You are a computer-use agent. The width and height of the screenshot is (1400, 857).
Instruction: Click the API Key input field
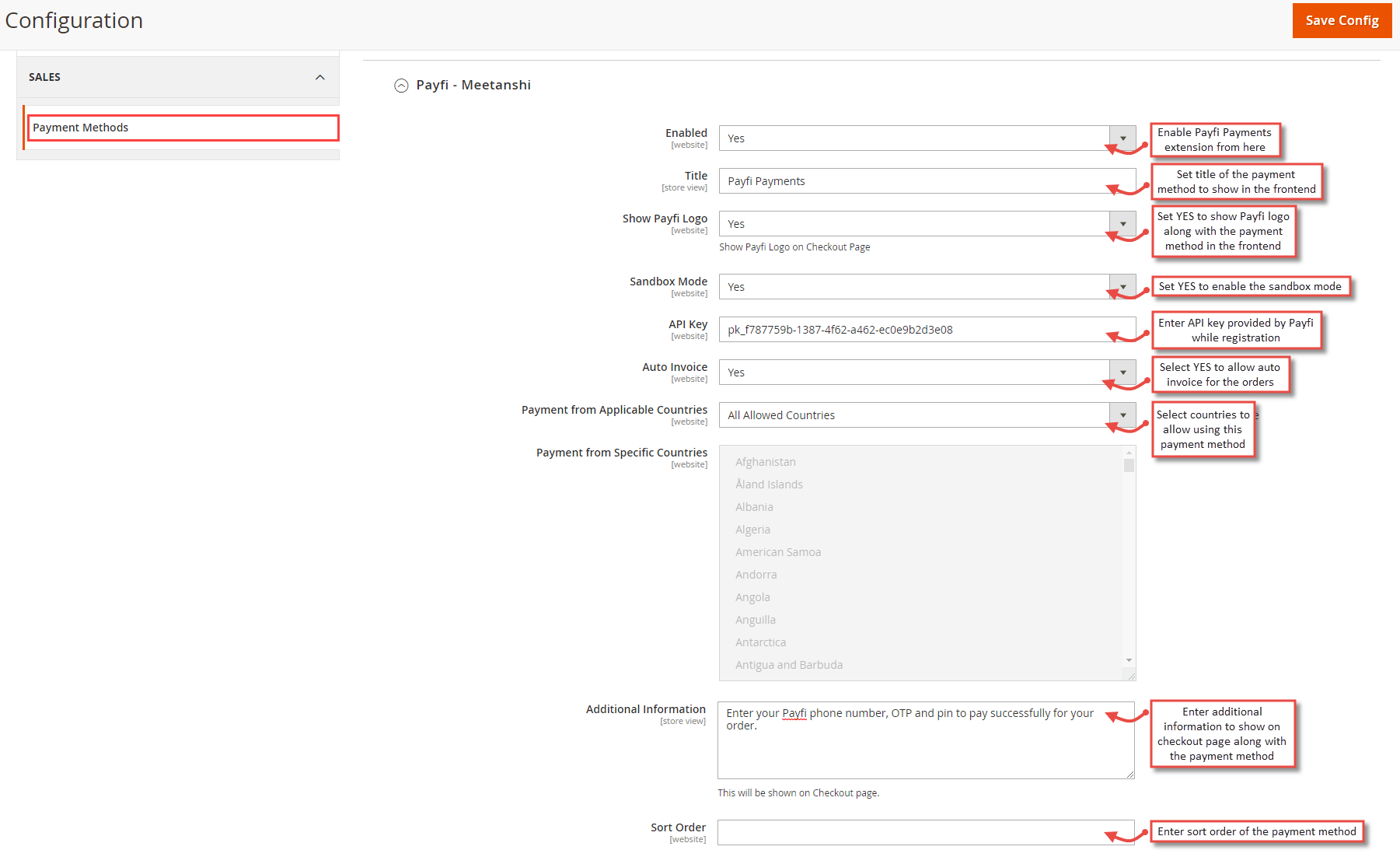point(927,330)
